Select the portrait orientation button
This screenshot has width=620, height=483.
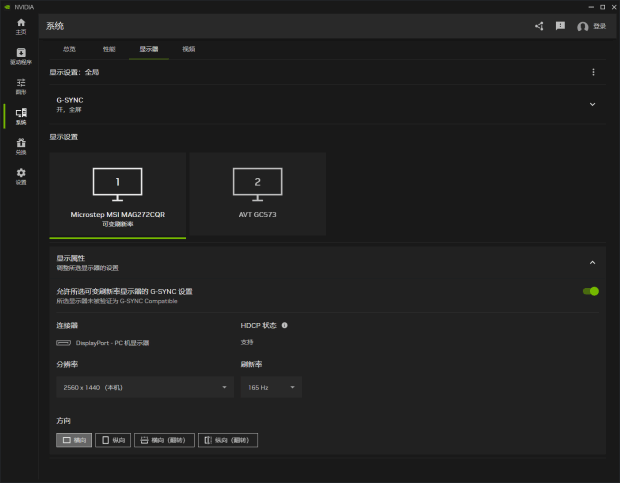(113, 440)
